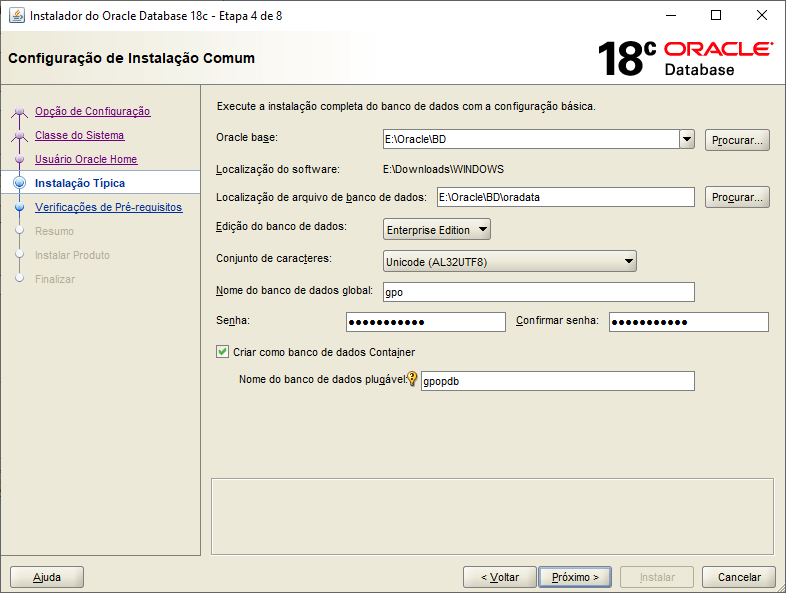Browse for database file location folder

737,197
